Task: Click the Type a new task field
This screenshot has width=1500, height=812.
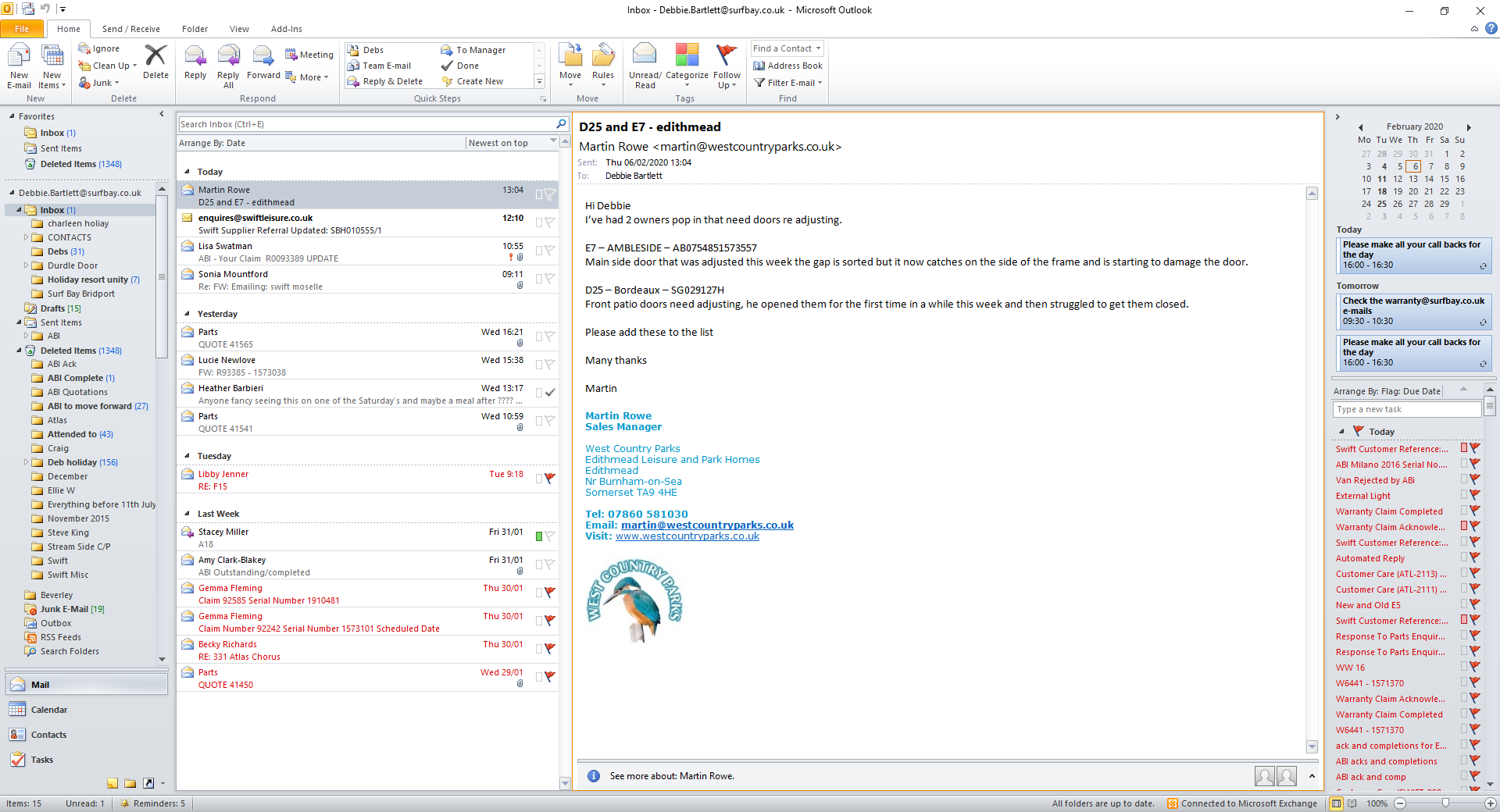Action: tap(1406, 409)
